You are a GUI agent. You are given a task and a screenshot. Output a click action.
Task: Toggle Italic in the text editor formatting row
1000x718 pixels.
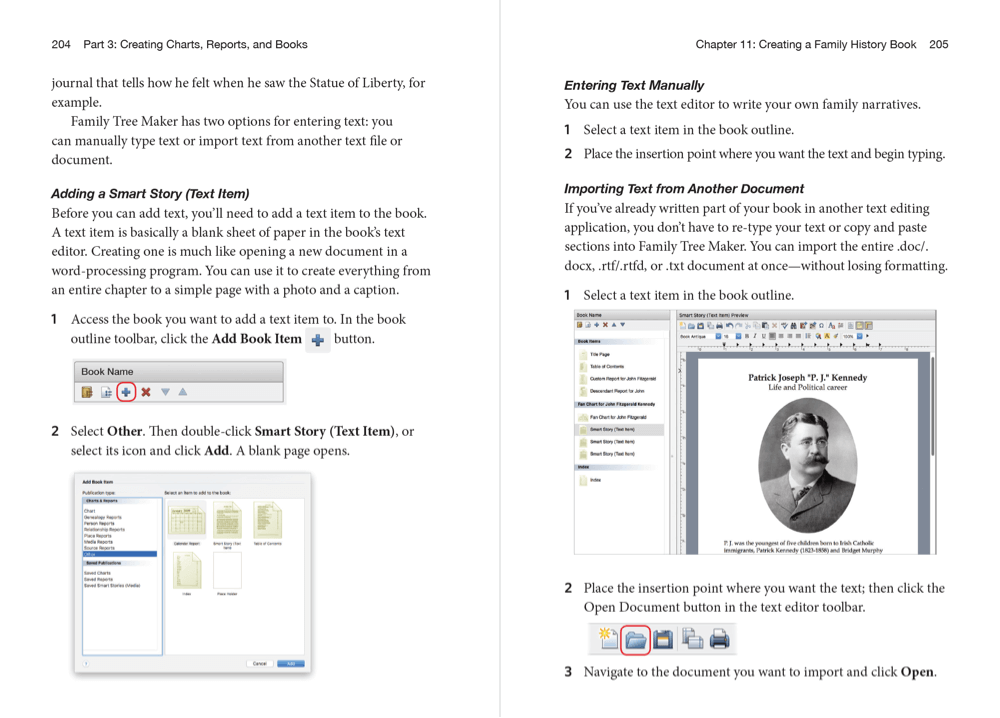tap(755, 335)
